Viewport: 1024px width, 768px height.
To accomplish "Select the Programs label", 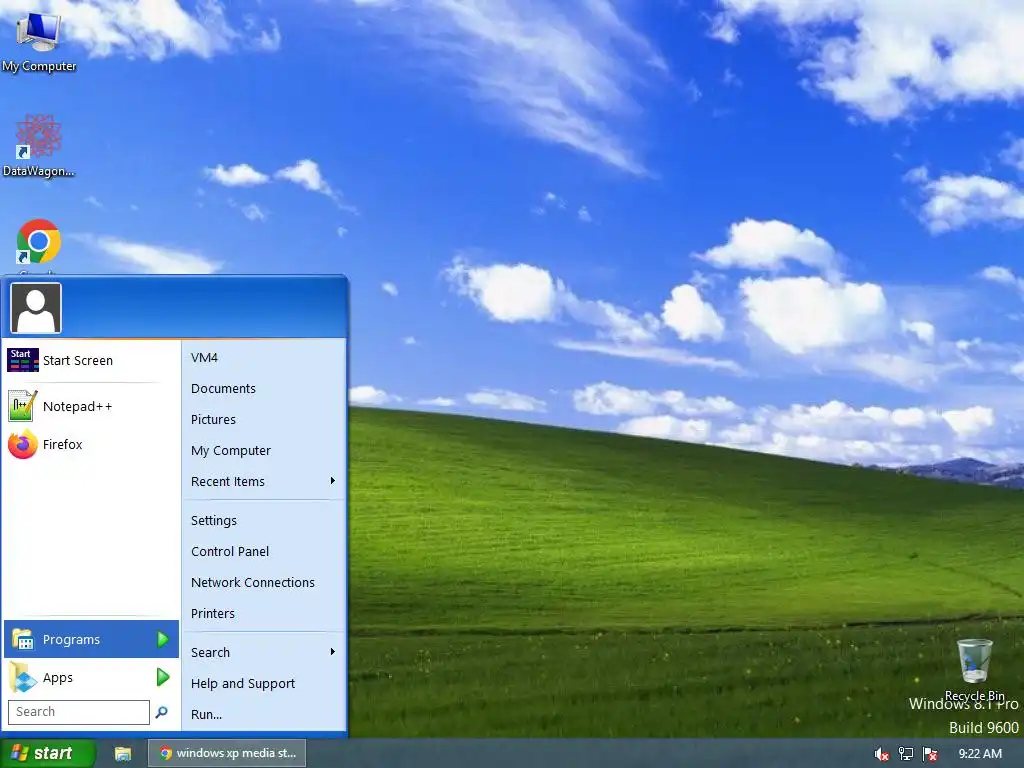I will pos(71,639).
